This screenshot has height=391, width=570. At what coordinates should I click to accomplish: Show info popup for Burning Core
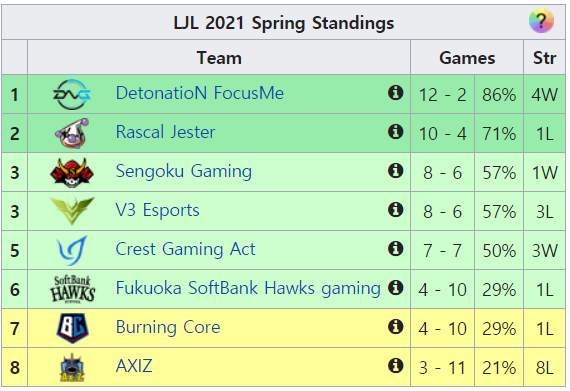click(x=396, y=327)
